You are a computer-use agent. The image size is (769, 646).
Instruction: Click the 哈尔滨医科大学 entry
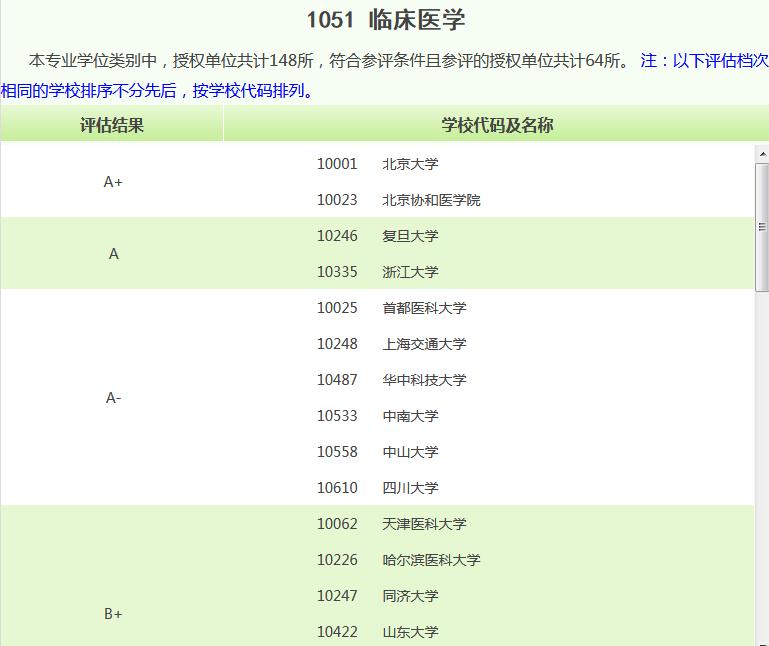pyautogui.click(x=431, y=560)
